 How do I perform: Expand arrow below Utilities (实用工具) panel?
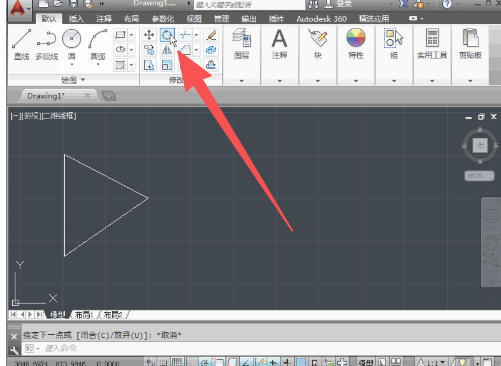(432, 81)
